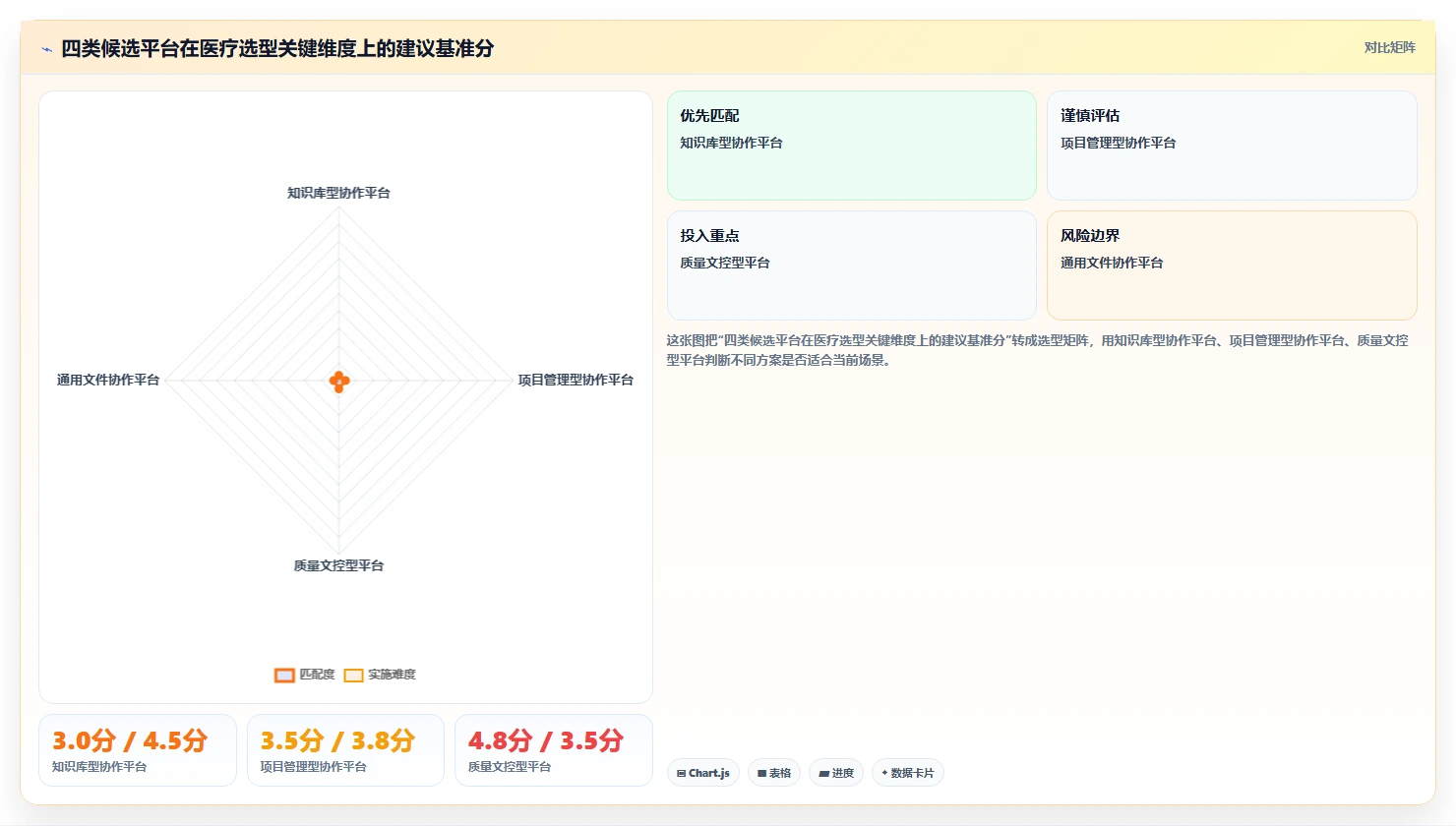The width and height of the screenshot is (1456, 826).
Task: Toggle the 匹配度 legend entry
Action: 305,675
